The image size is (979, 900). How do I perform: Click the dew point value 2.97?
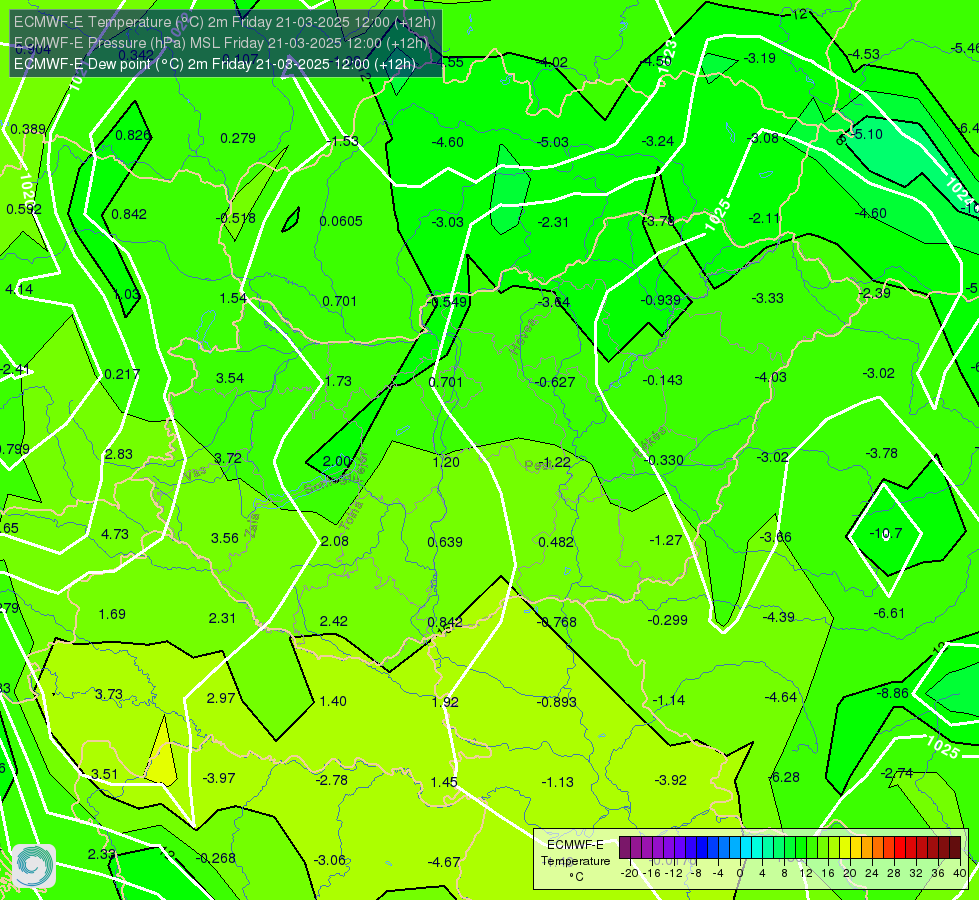221,698
